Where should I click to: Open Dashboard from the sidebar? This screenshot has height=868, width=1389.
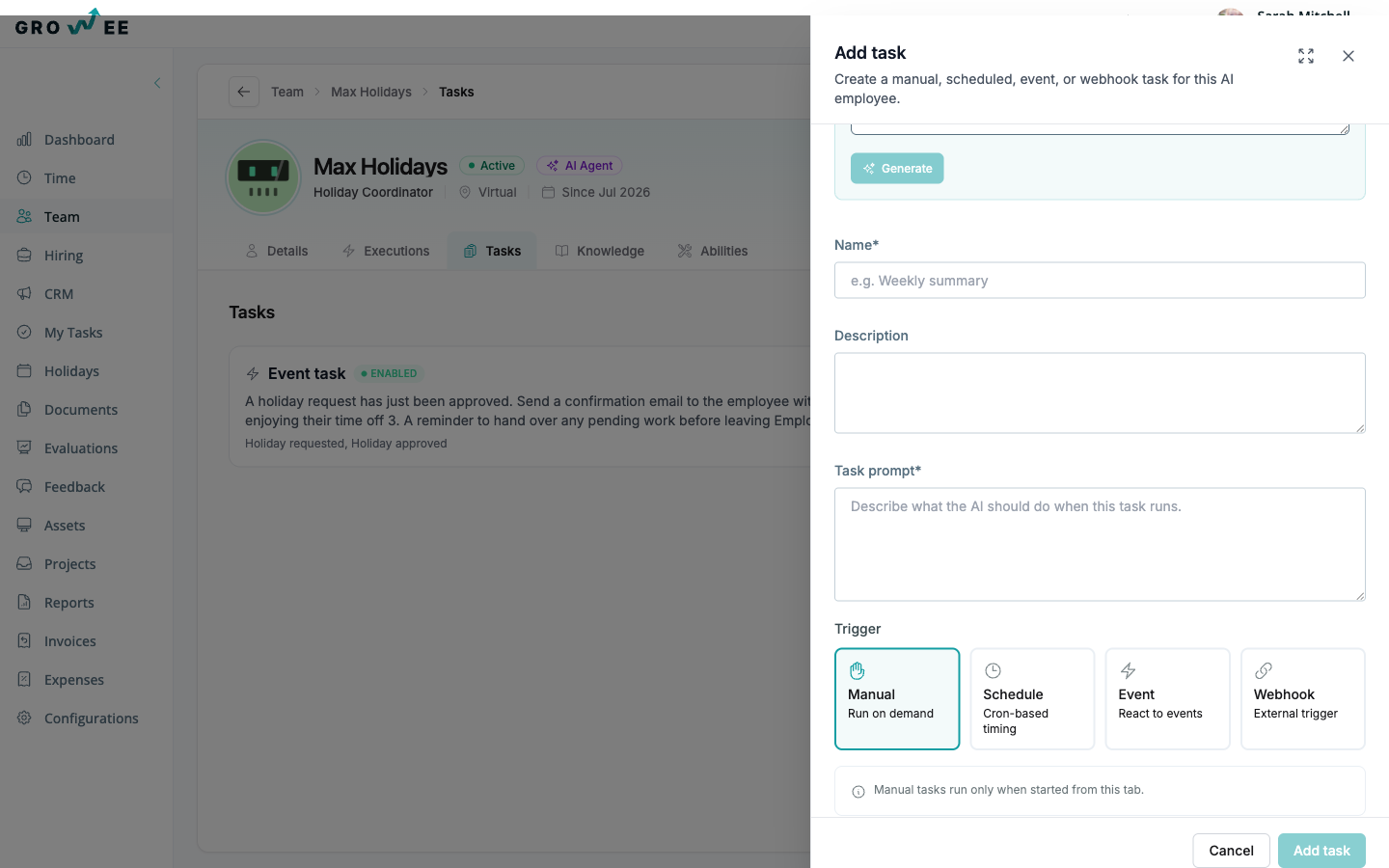point(79,140)
